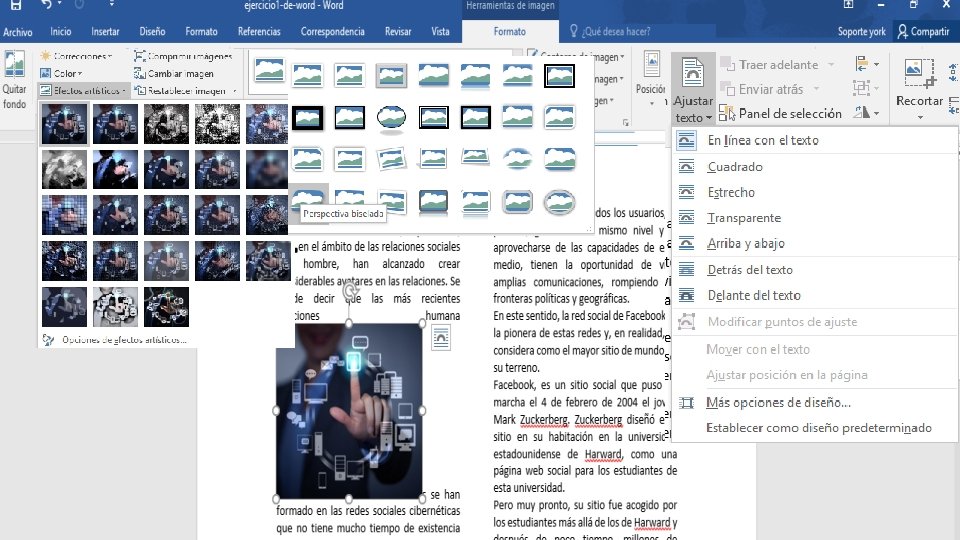The height and width of the screenshot is (540, 960).
Task: Select Herramientas de imagen Formato tab
Action: 510,31
